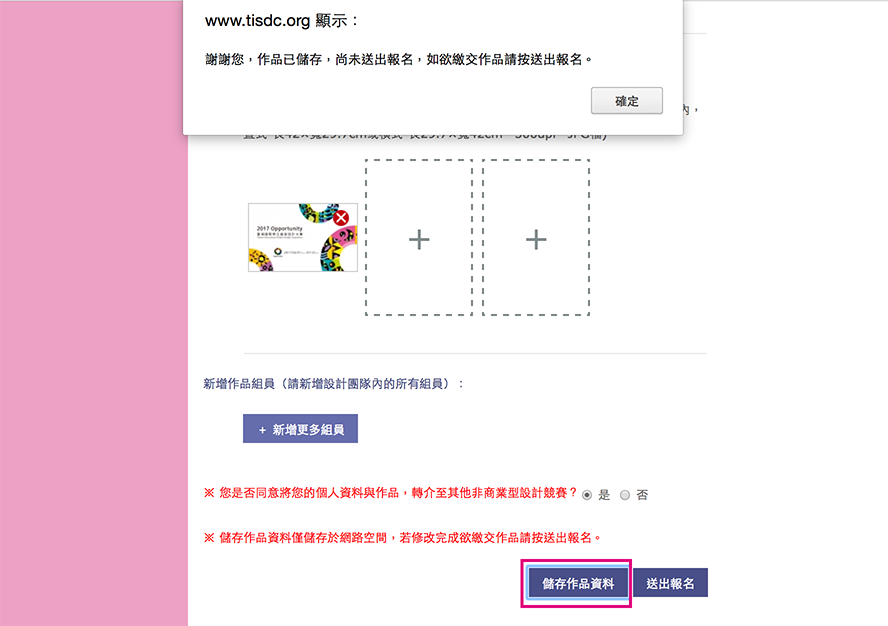Remove uploaded image with red X icon
The width and height of the screenshot is (888, 626).
(x=341, y=218)
